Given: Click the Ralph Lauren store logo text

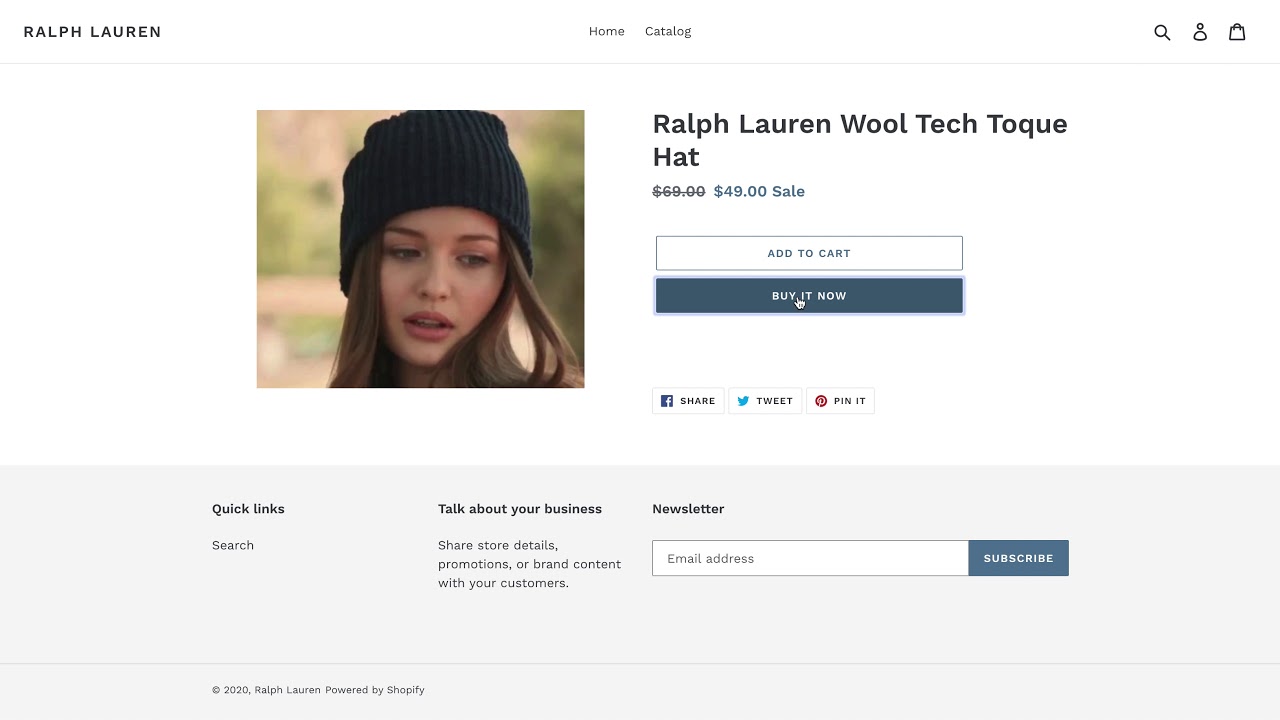Looking at the screenshot, I should (92, 32).
